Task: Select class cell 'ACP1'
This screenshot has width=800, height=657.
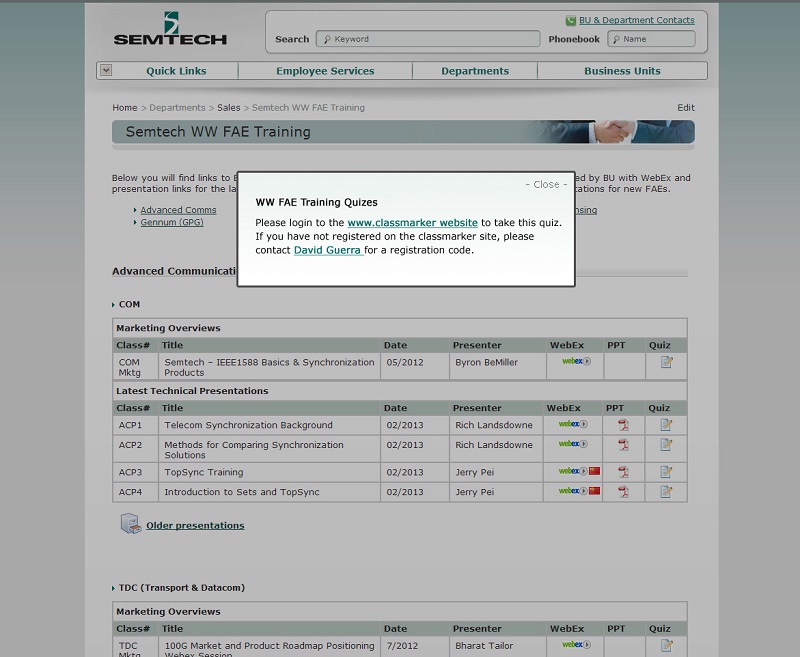Action: pyautogui.click(x=130, y=425)
